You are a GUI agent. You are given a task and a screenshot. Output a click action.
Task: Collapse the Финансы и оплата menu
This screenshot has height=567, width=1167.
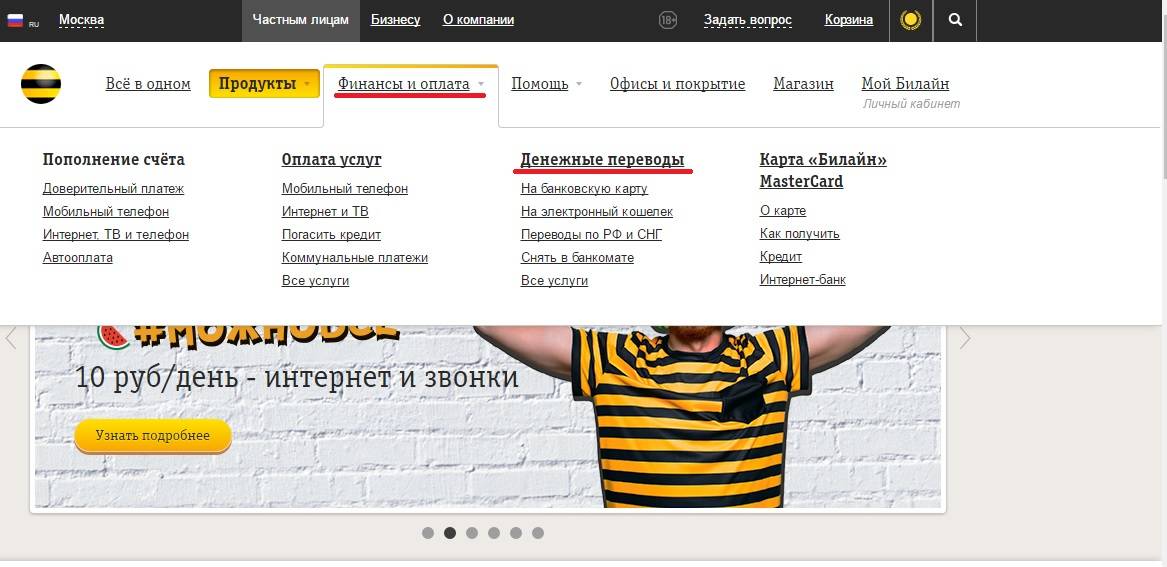(410, 84)
